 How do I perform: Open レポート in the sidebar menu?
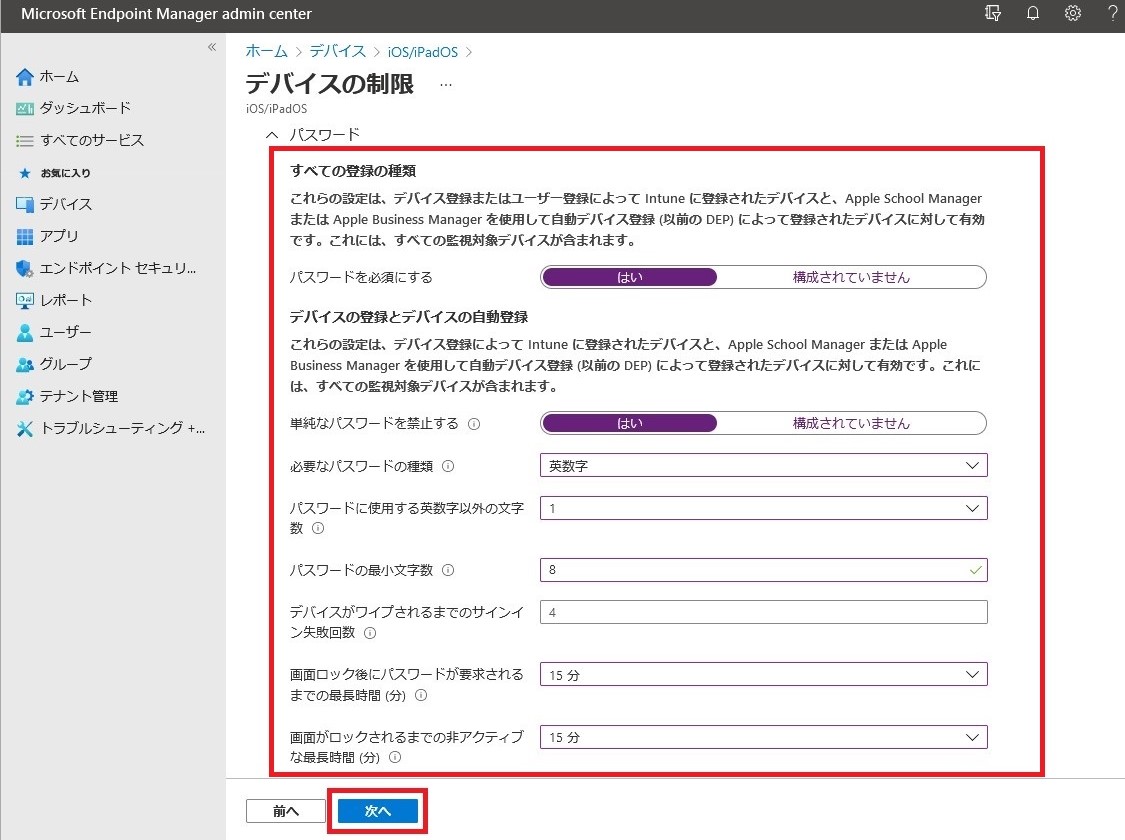point(66,301)
